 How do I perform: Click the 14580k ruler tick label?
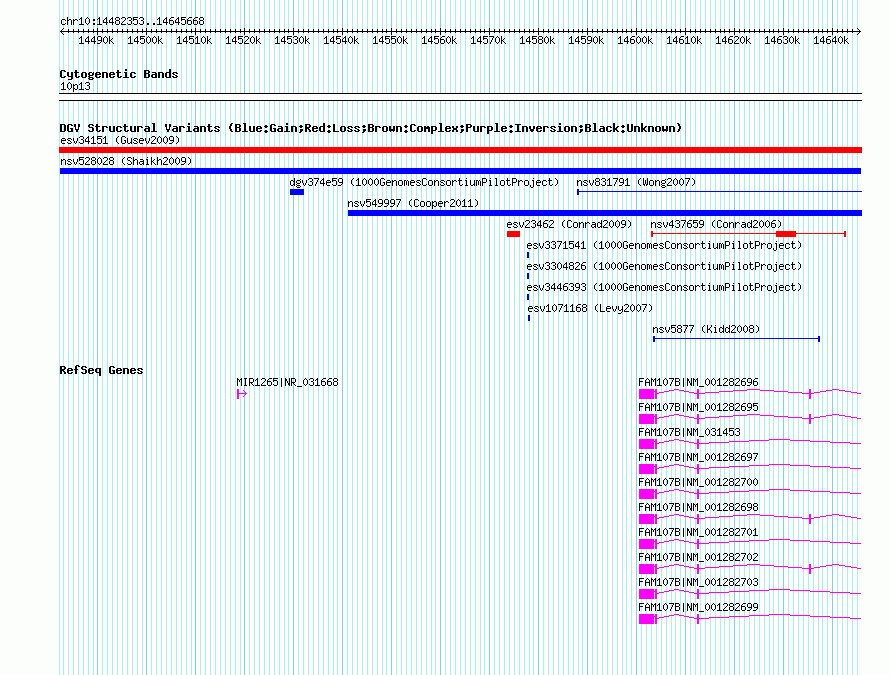click(537, 40)
